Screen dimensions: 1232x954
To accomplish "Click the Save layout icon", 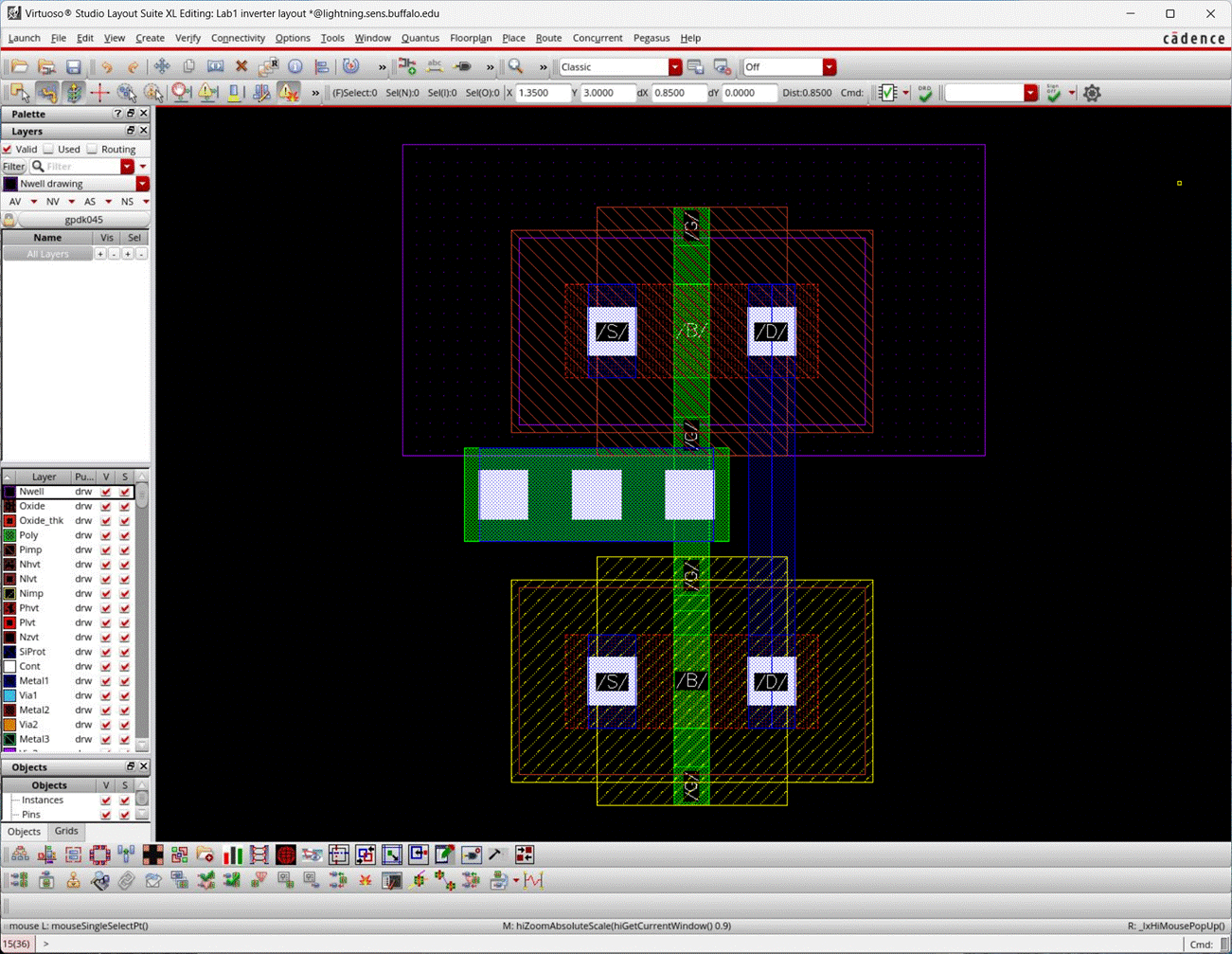I will (x=73, y=66).
